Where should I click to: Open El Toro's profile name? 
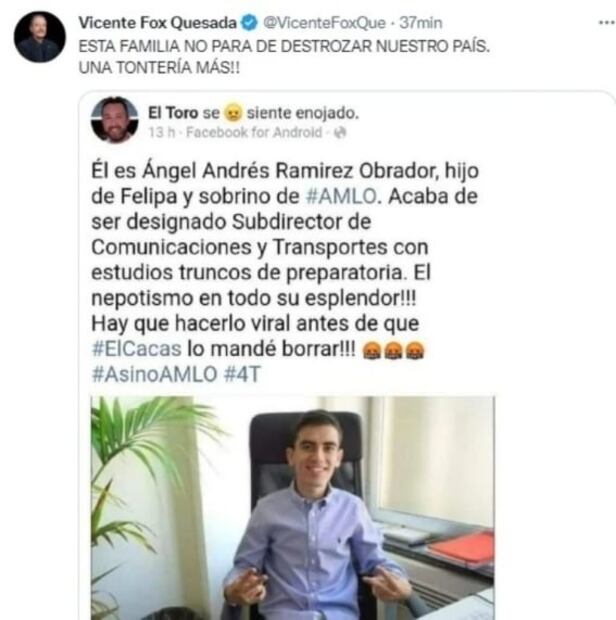point(173,113)
